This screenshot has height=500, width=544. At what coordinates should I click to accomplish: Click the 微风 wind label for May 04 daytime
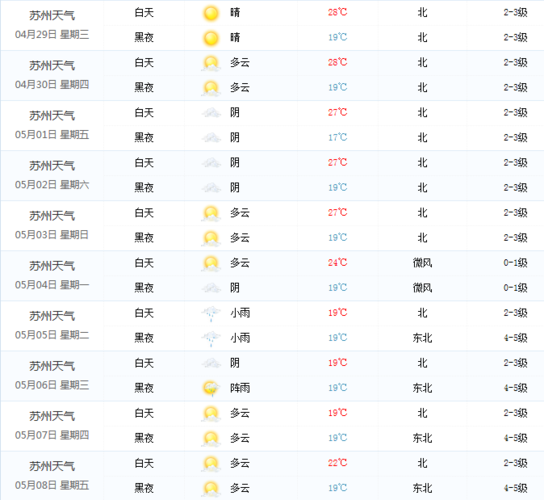(x=422, y=263)
